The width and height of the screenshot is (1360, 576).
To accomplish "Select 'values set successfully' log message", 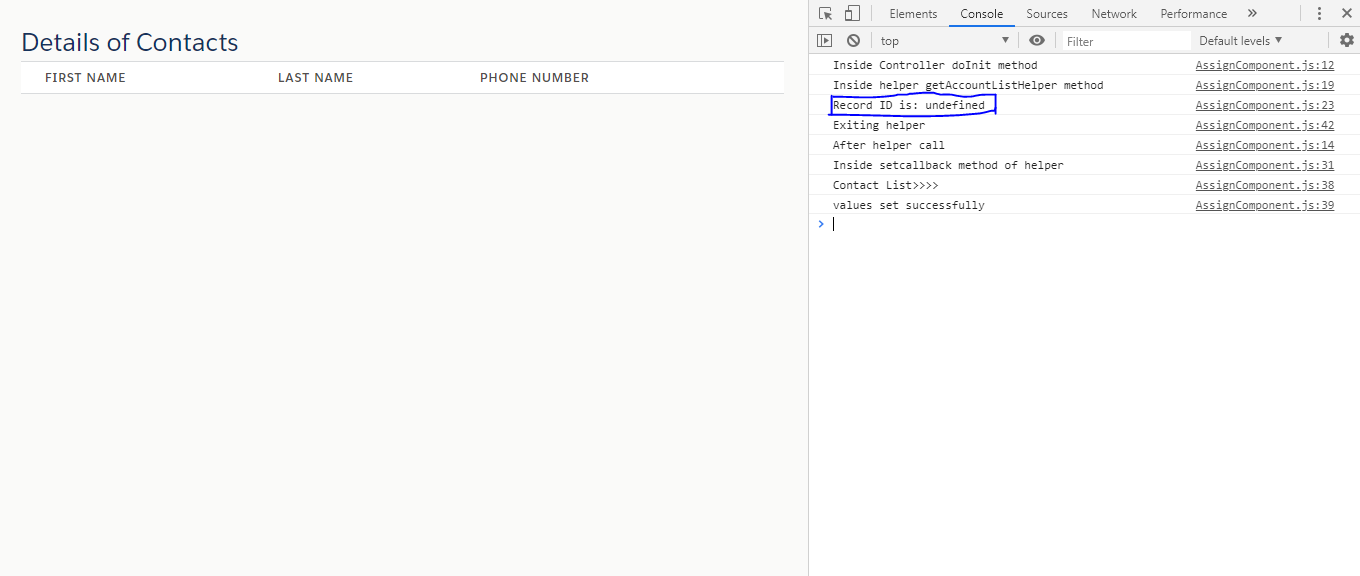I will pyautogui.click(x=909, y=205).
